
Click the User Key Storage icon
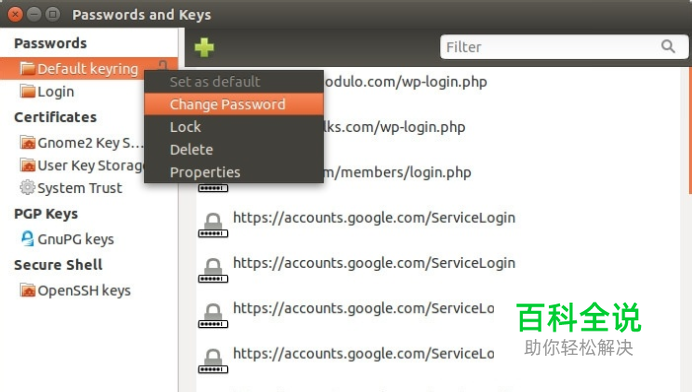27,165
